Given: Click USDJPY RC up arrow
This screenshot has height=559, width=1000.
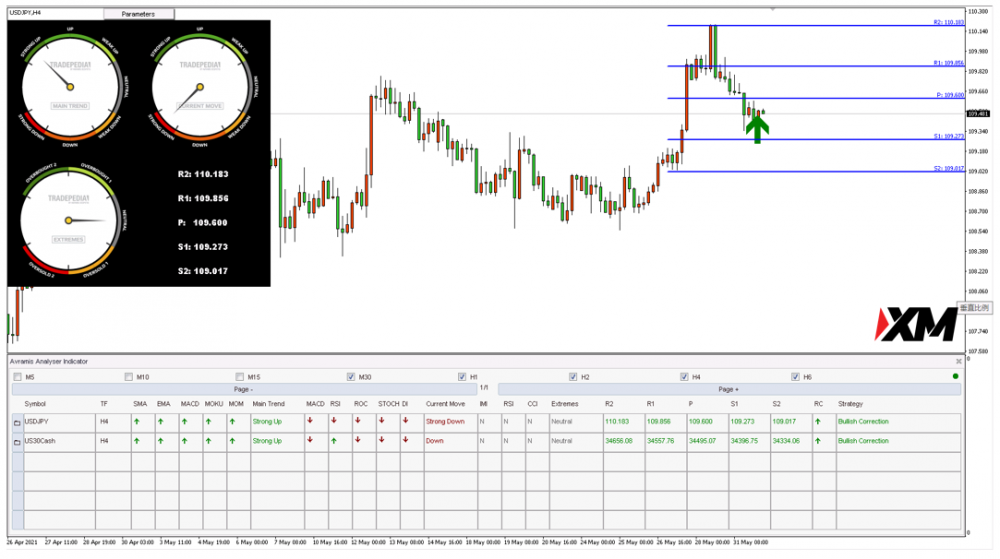Looking at the screenshot, I should pyautogui.click(x=818, y=421).
